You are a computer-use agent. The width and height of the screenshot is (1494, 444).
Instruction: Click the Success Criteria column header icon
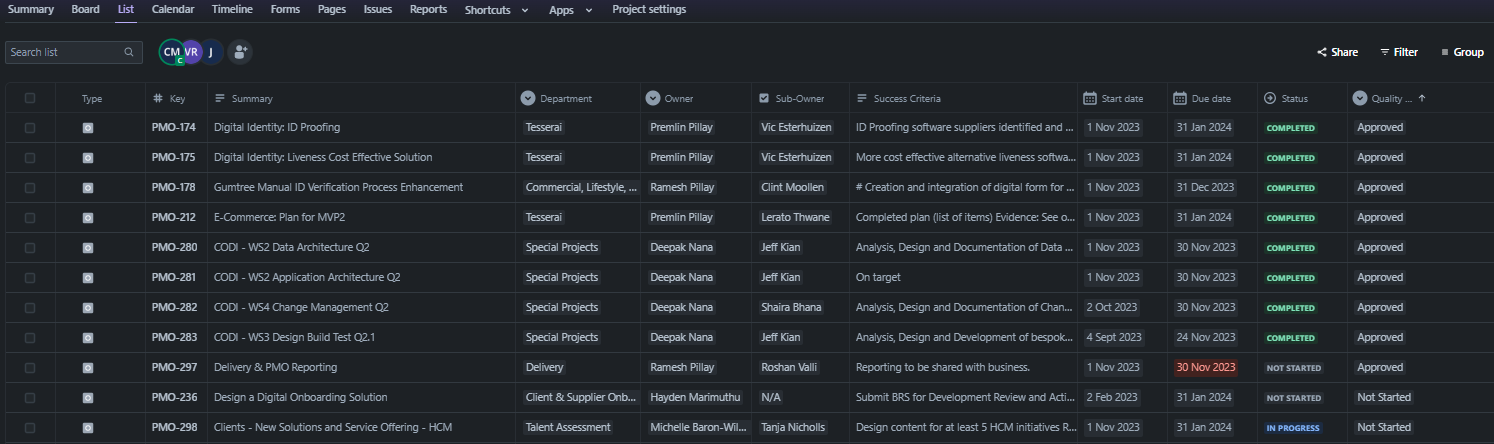click(862, 98)
